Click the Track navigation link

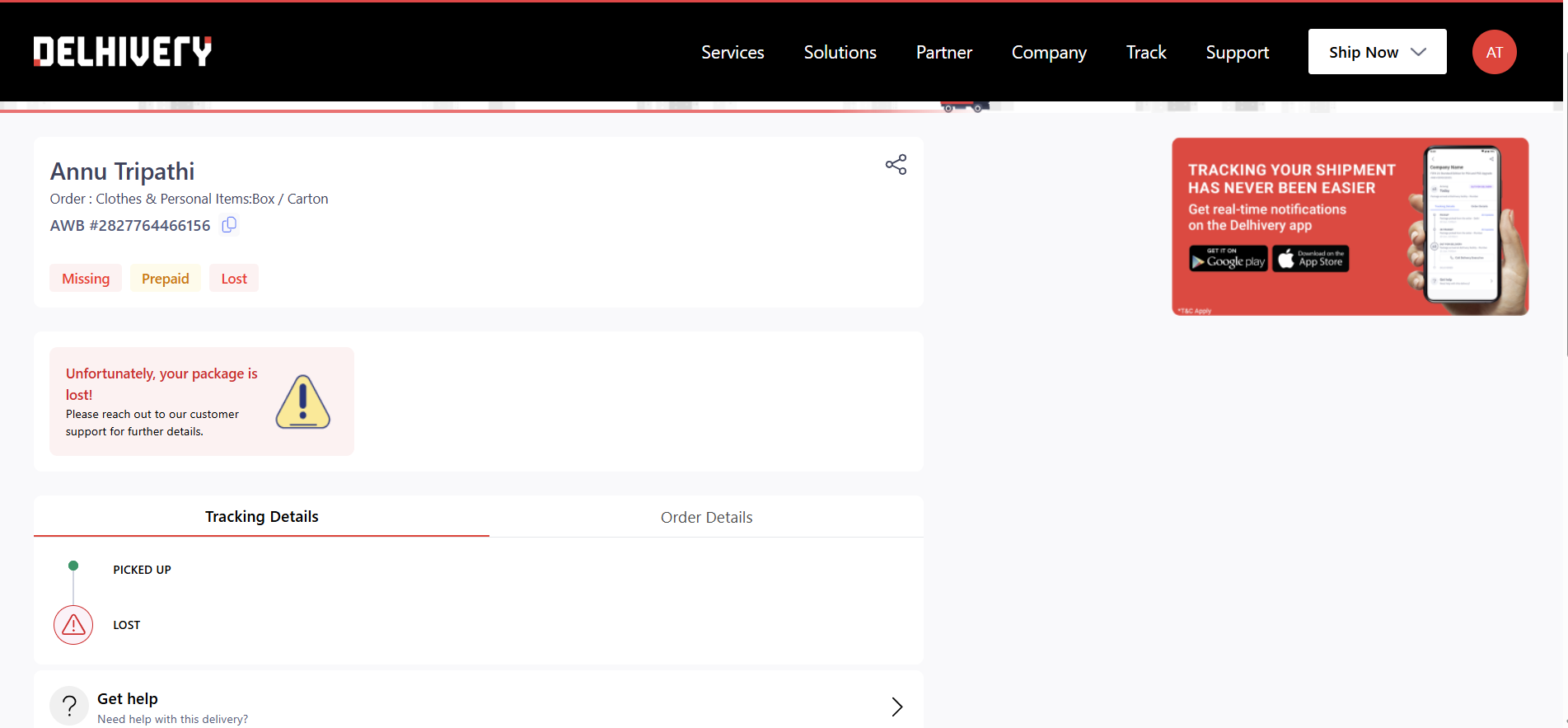tap(1146, 52)
